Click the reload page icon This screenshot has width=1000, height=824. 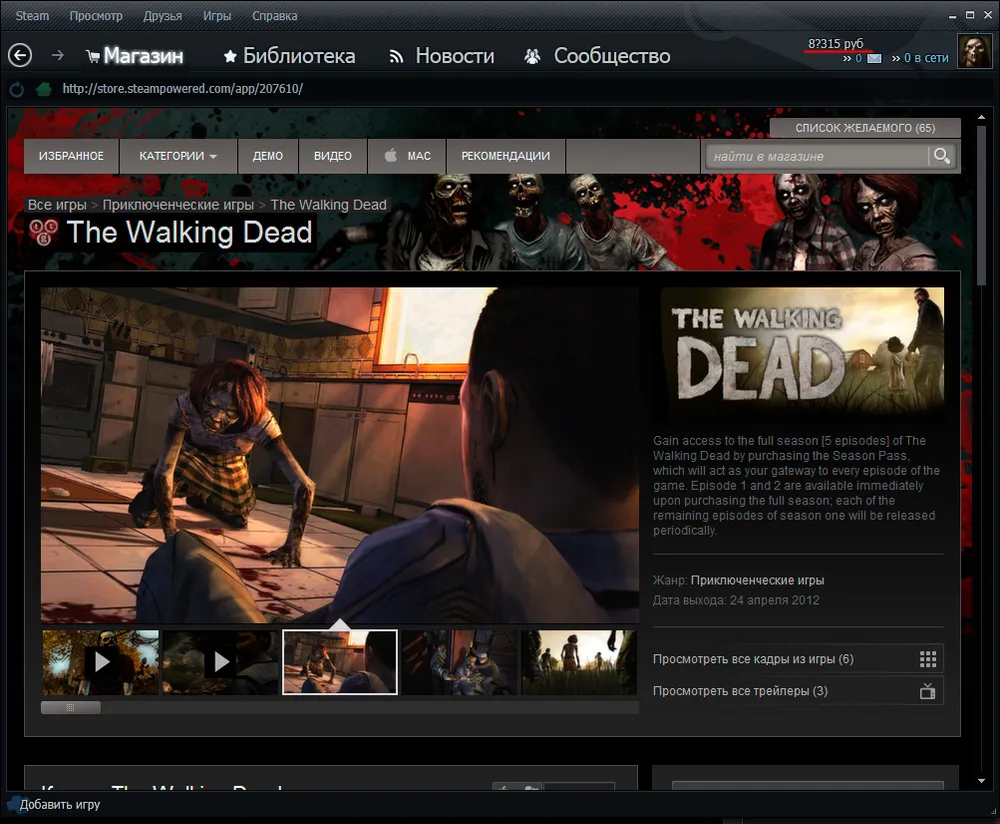click(x=16, y=89)
